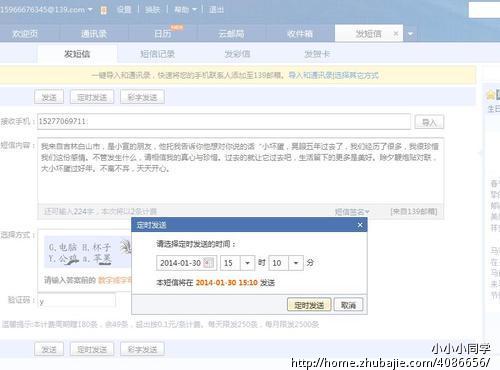Screen dimensions: 500x370
Task: Go to the 收件箱 inbox tab
Action: coord(300,34)
